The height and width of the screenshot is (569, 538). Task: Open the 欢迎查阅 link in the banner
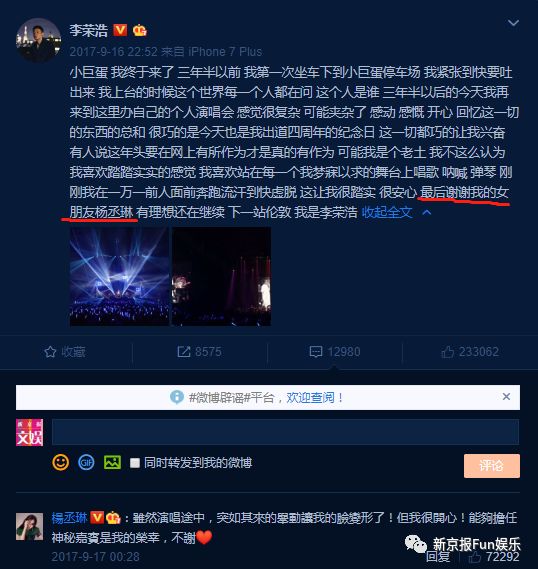click(x=310, y=398)
